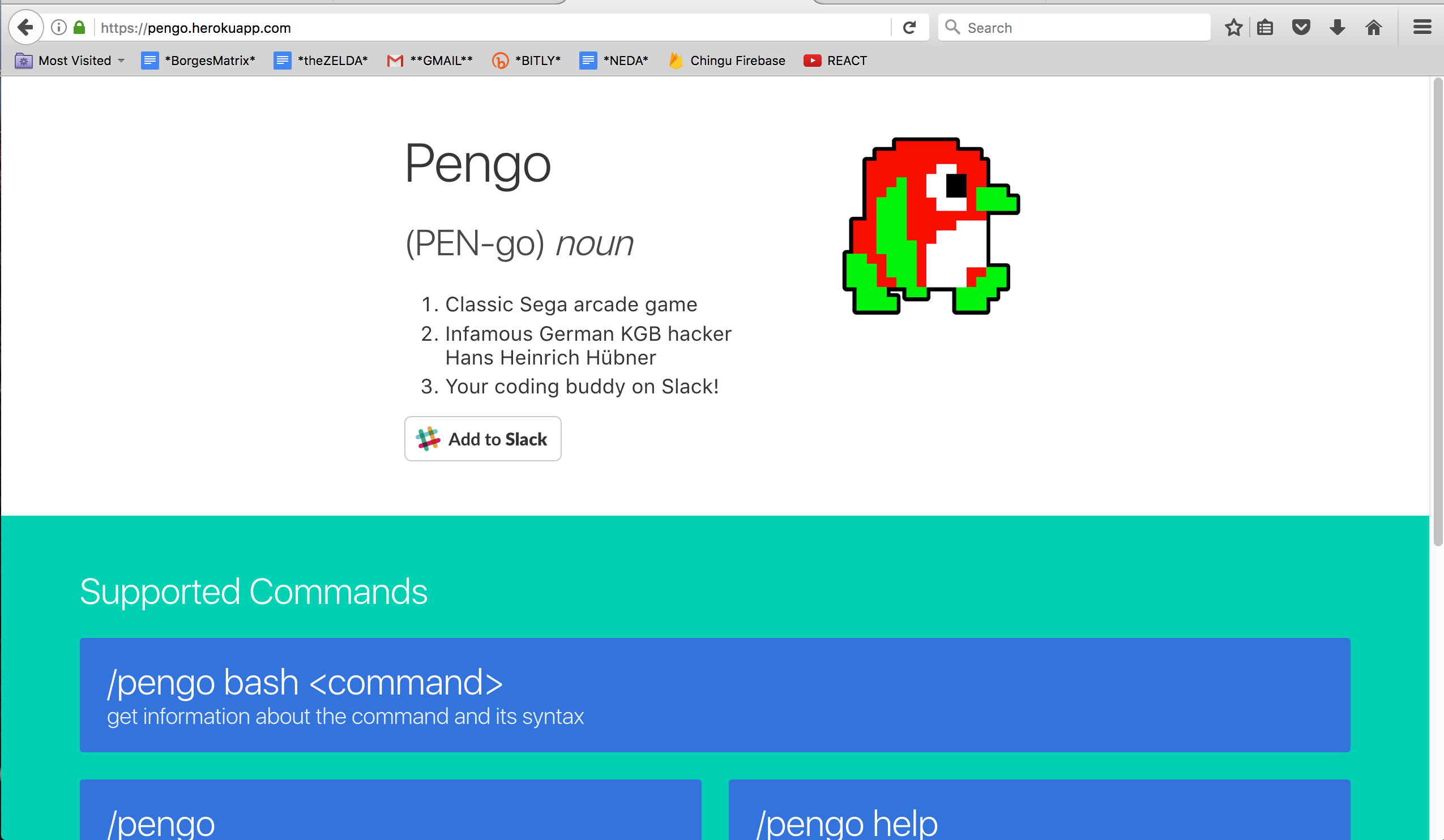
Task: Open the hamburger menu
Action: pyautogui.click(x=1422, y=28)
